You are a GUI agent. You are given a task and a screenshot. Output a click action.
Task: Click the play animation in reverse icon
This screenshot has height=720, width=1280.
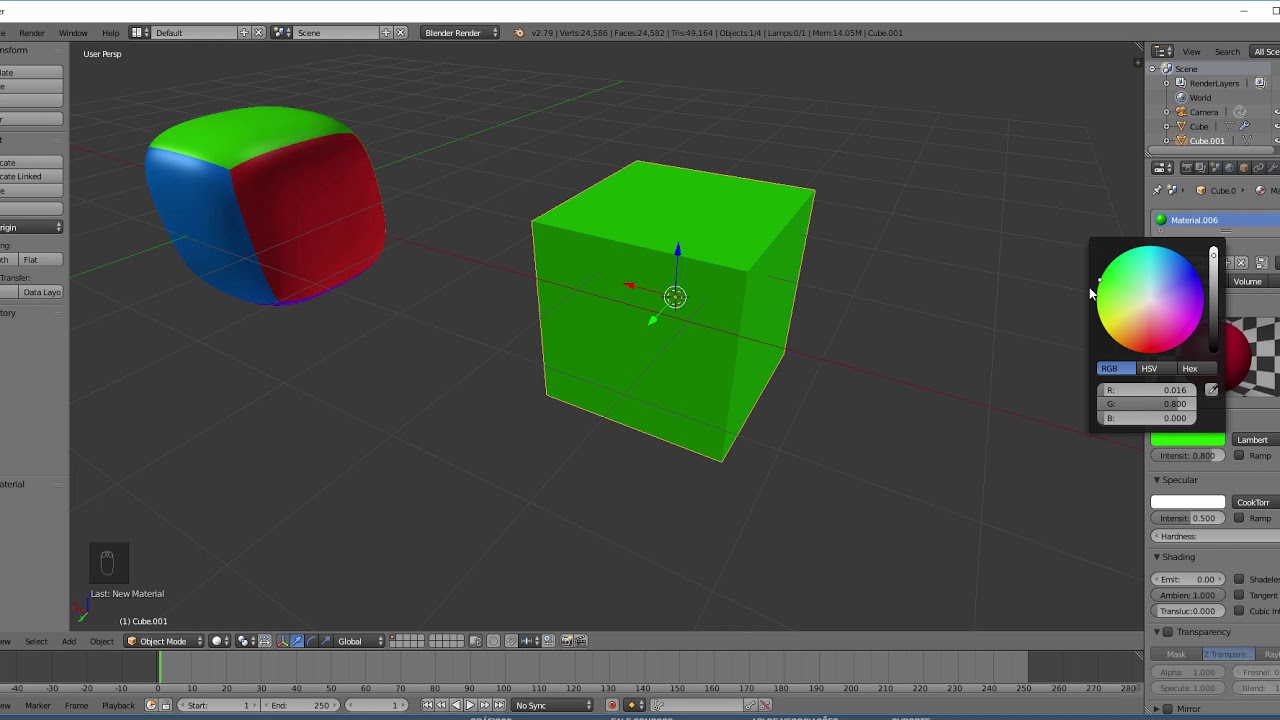456,705
